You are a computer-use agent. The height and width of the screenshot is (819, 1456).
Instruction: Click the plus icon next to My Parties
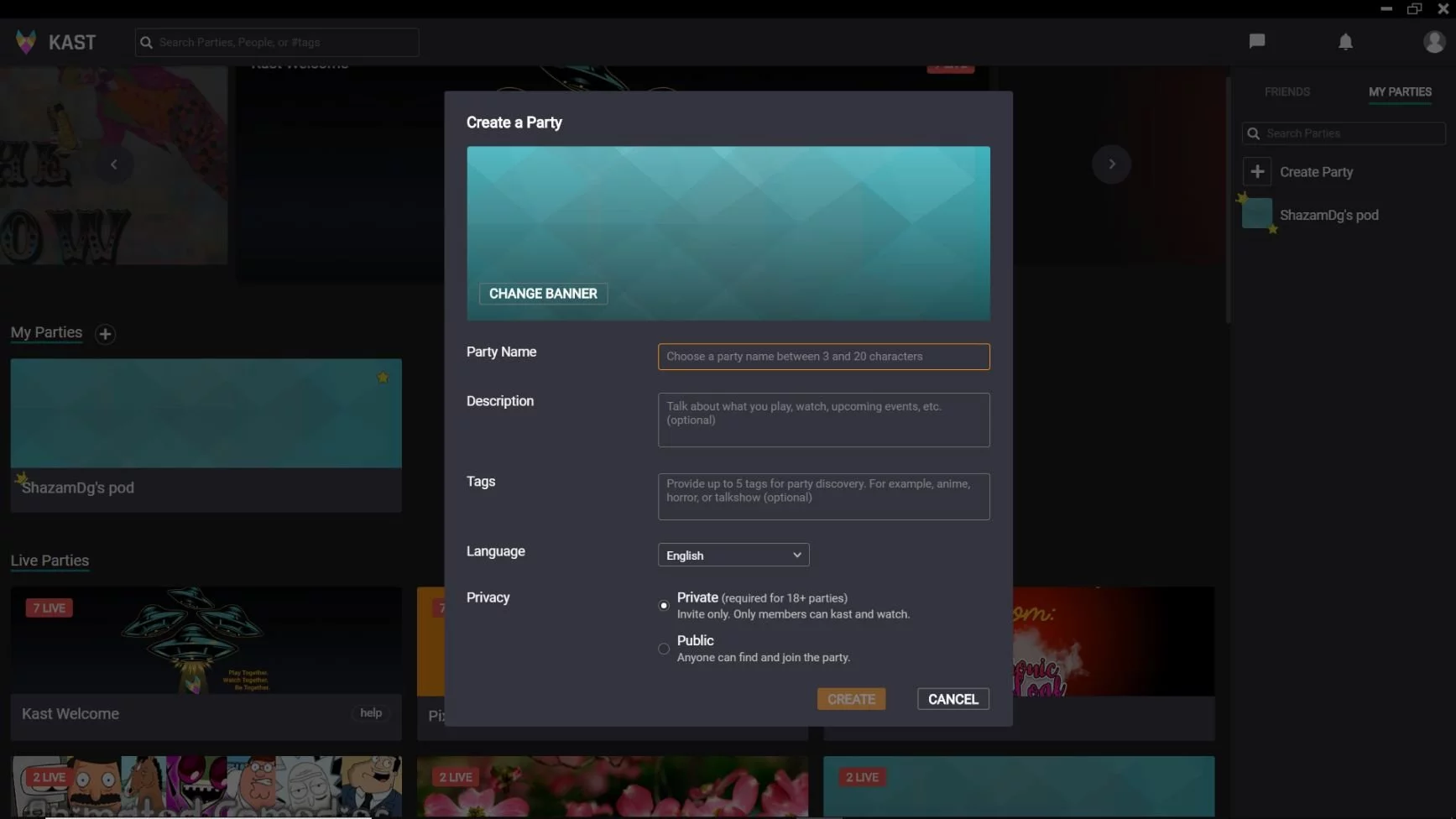pyautogui.click(x=105, y=334)
